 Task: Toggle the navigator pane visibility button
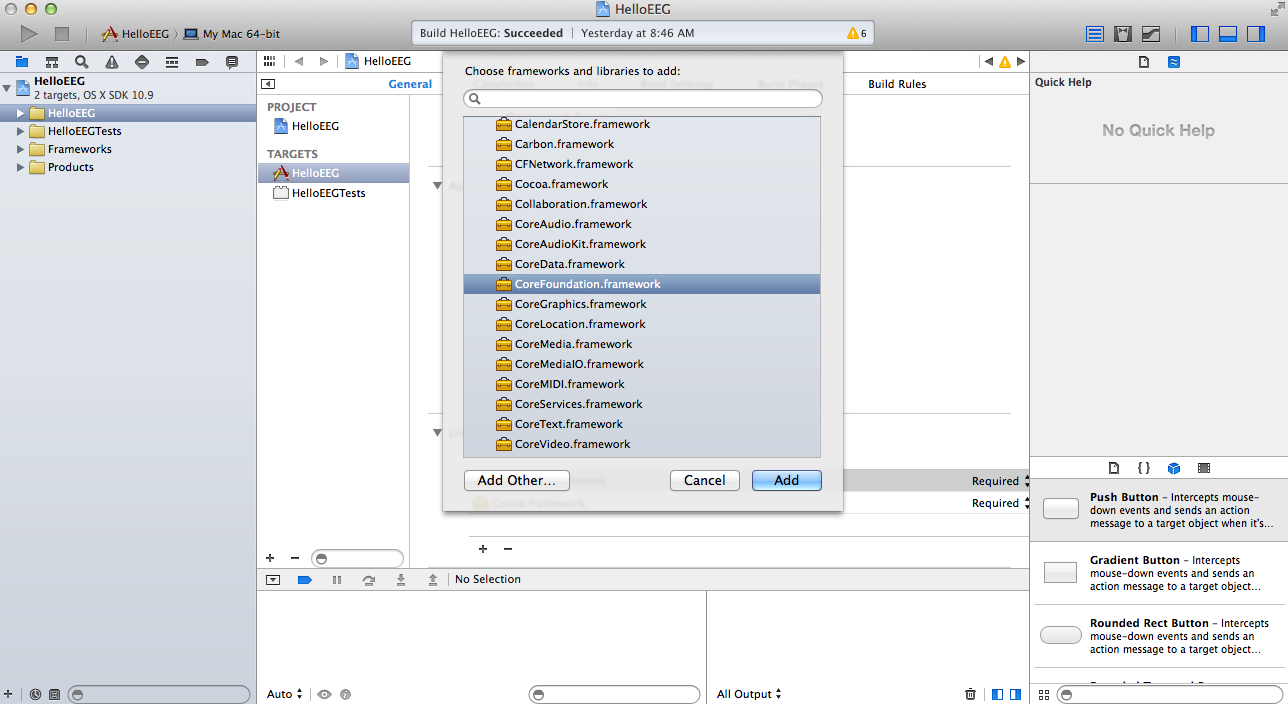(1201, 34)
